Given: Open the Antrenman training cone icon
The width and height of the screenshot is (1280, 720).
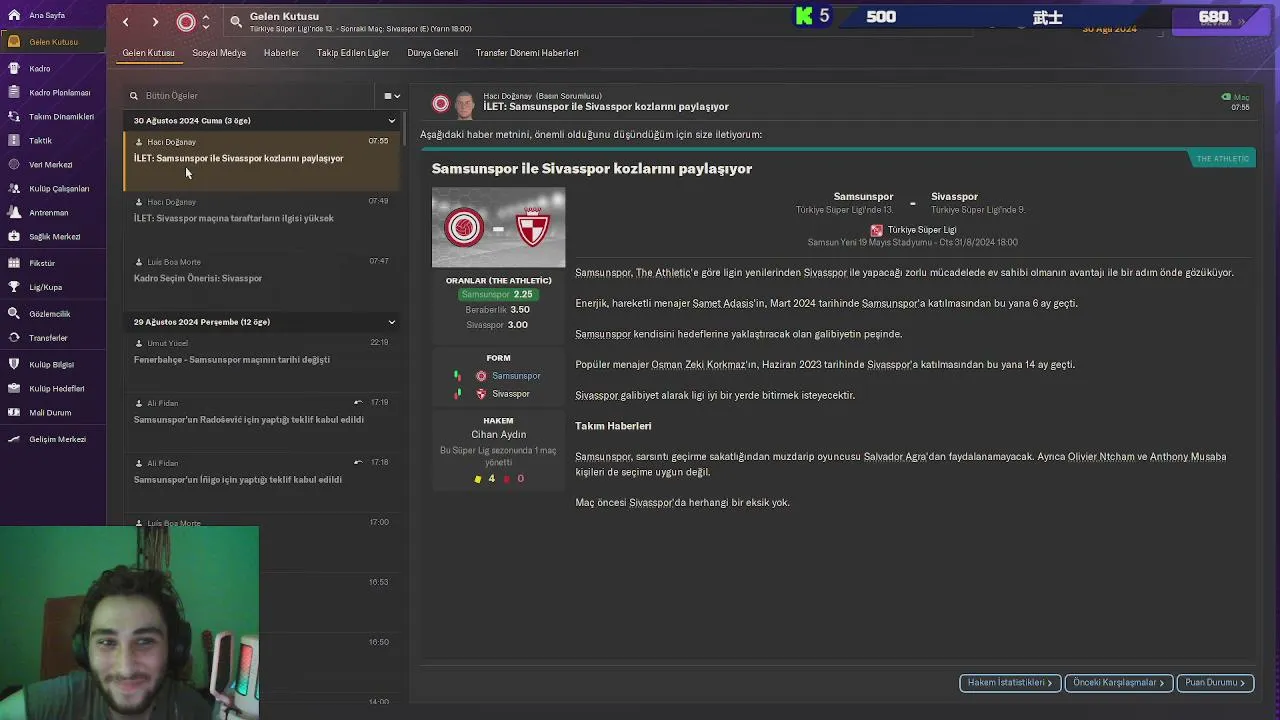Looking at the screenshot, I should point(14,212).
